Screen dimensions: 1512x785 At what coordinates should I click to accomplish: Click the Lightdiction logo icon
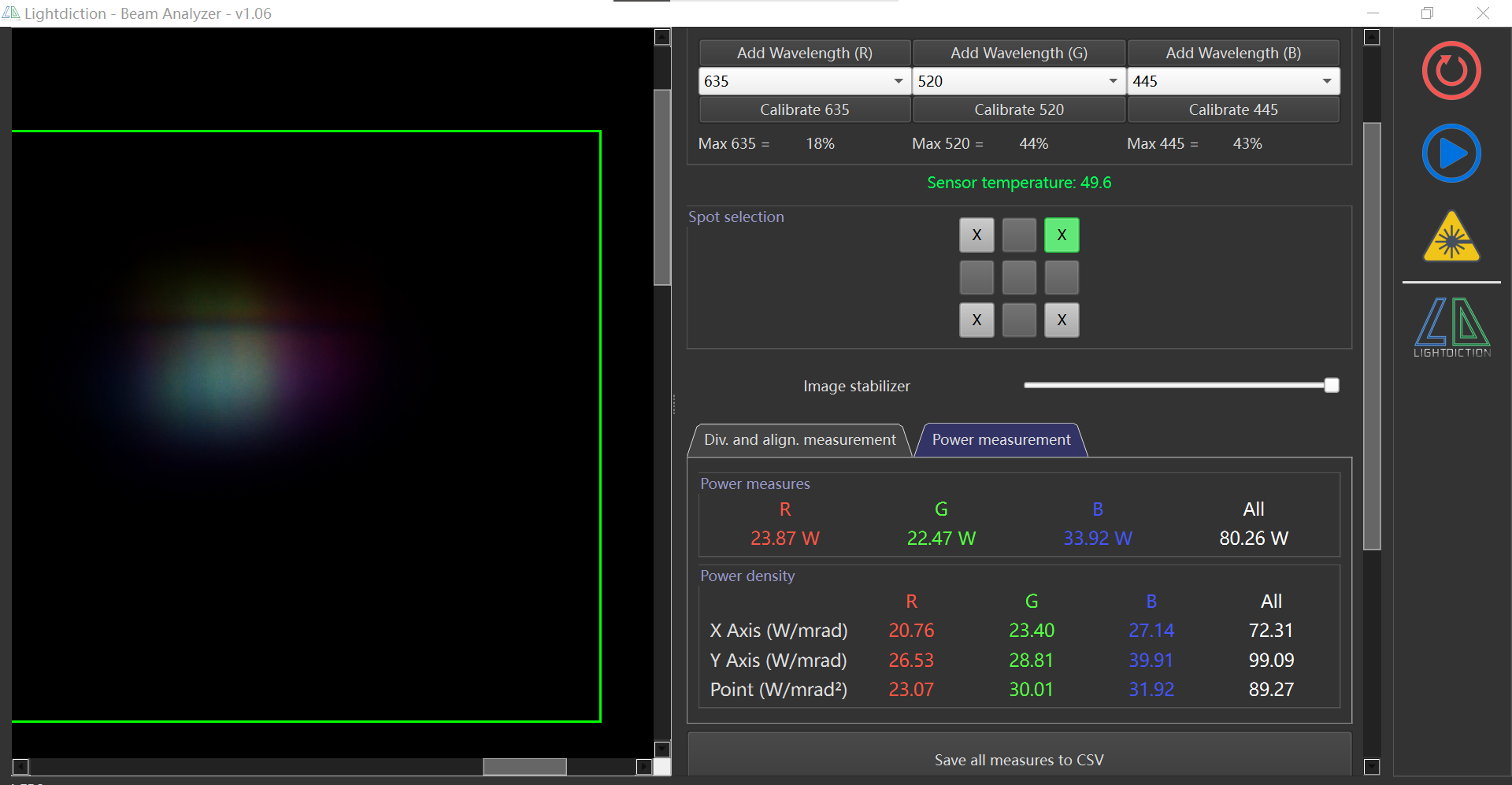pos(1451,327)
